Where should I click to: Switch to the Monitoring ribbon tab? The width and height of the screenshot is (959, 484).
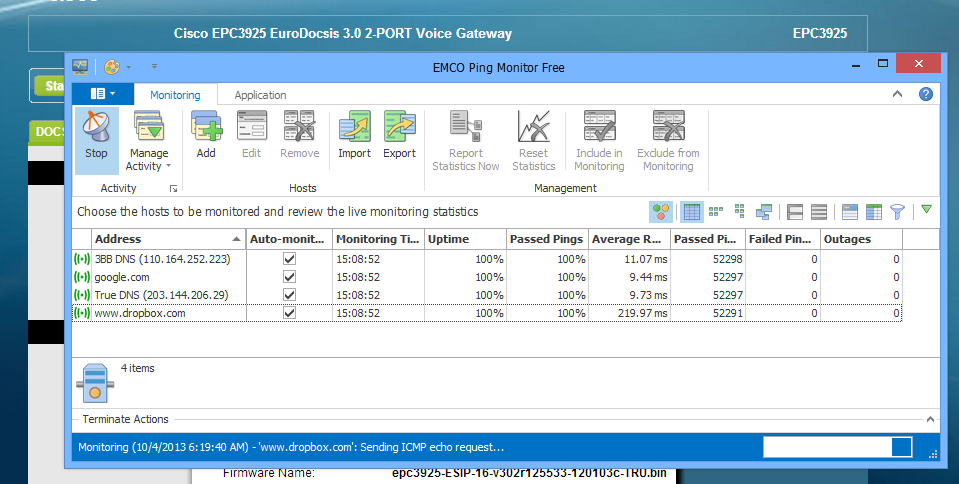click(175, 95)
